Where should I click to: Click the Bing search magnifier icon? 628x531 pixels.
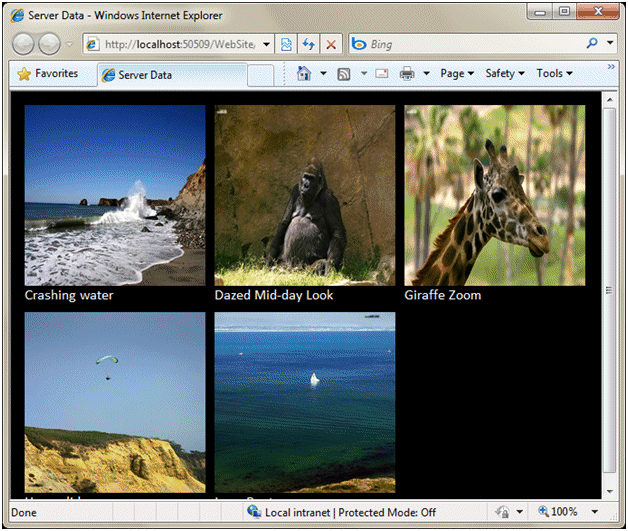pos(592,43)
